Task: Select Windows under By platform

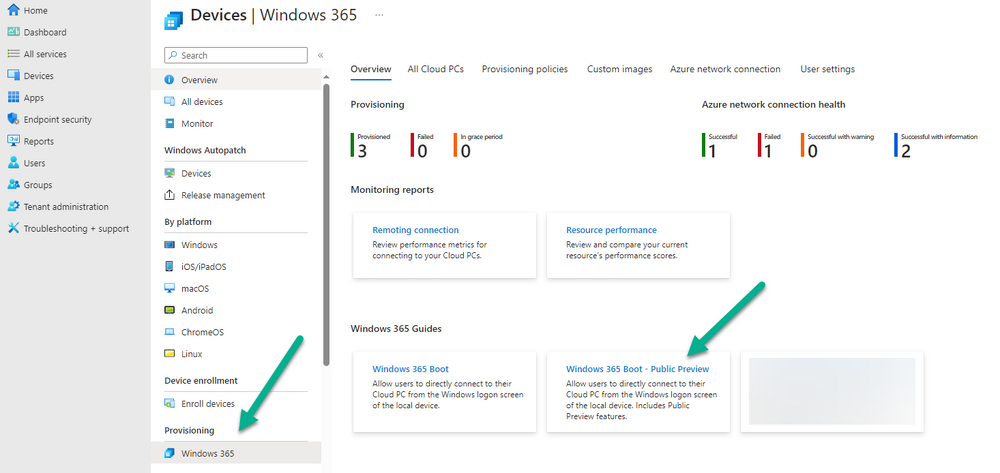Action: [199, 245]
